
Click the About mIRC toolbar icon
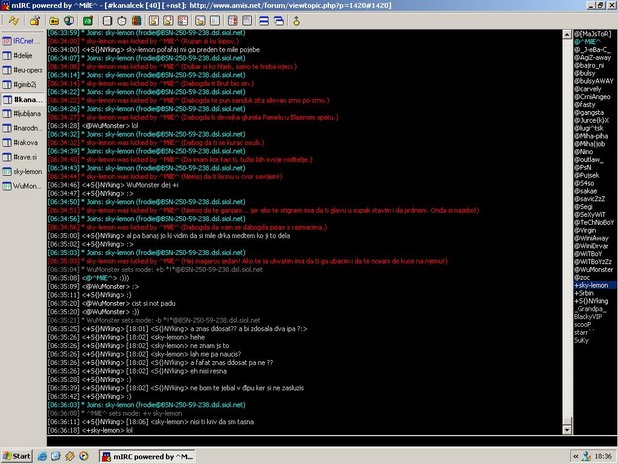point(296,21)
